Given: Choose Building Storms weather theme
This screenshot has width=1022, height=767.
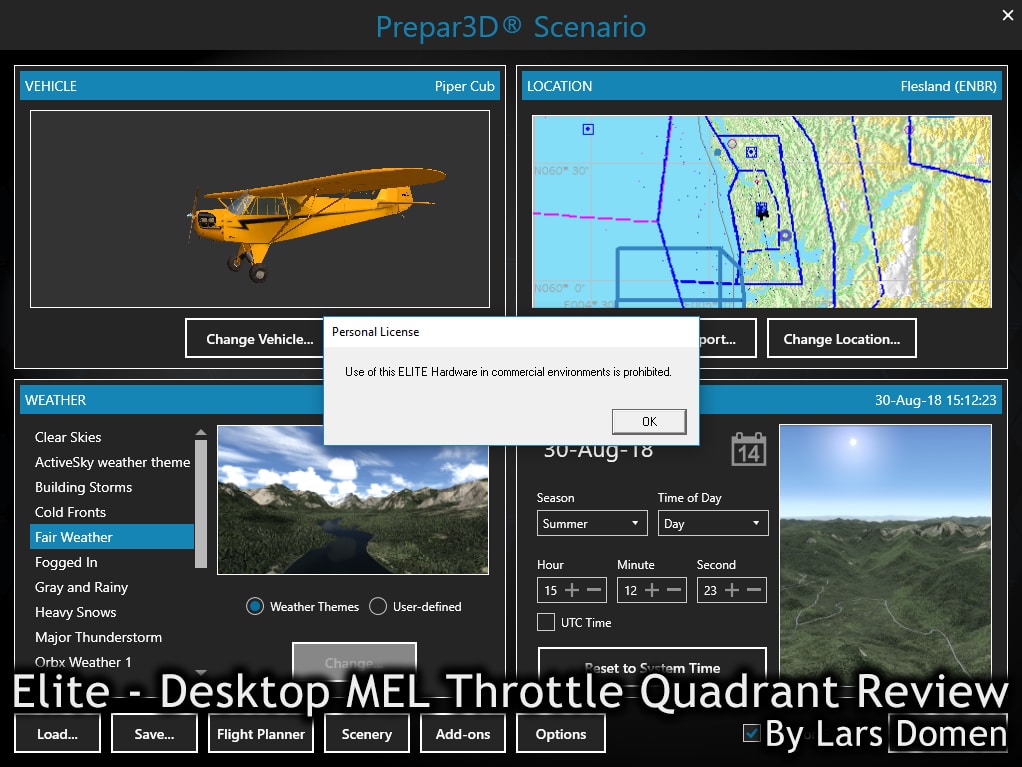Looking at the screenshot, I should (84, 487).
